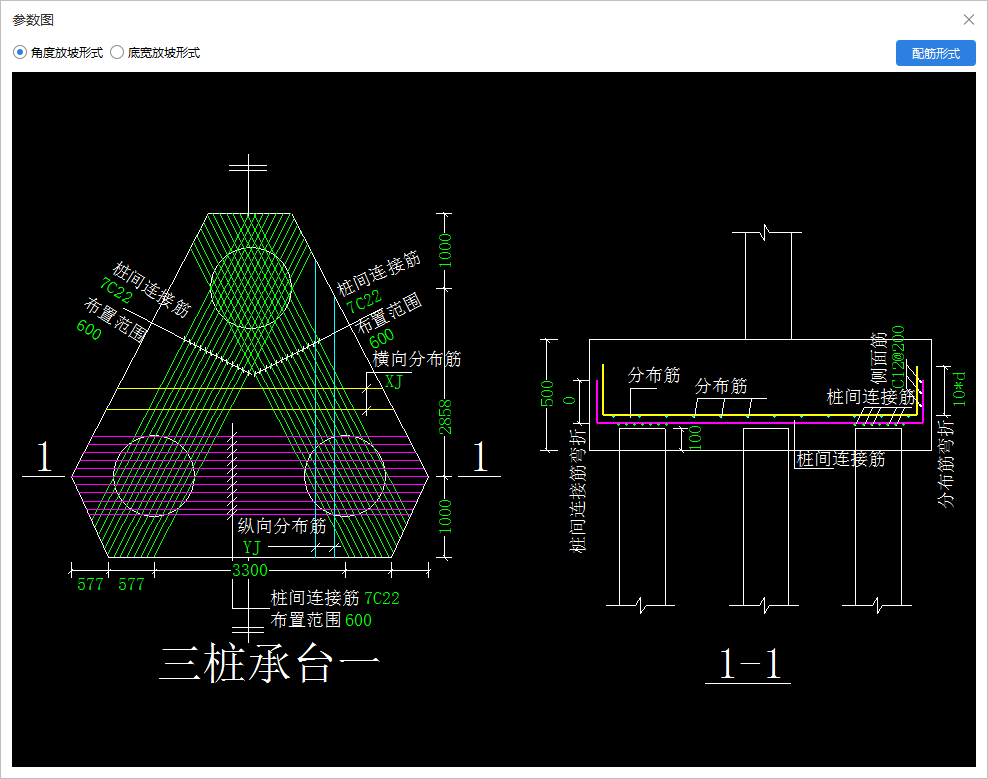
Task: Click the 配筋形式 button
Action: coord(936,54)
